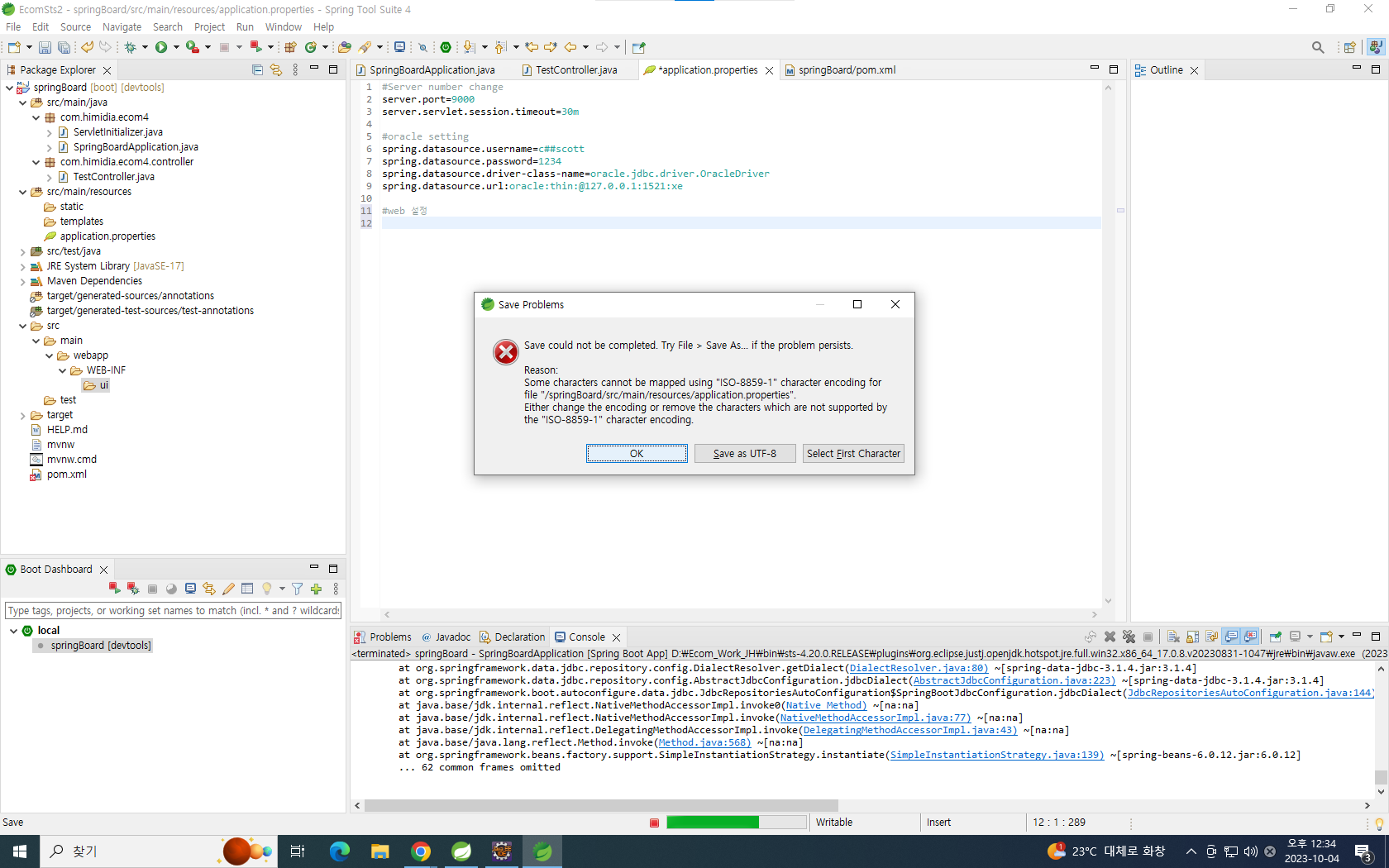Viewport: 1389px width, 868px height.
Task: Collapse the WEB-INF folder
Action: [62, 370]
